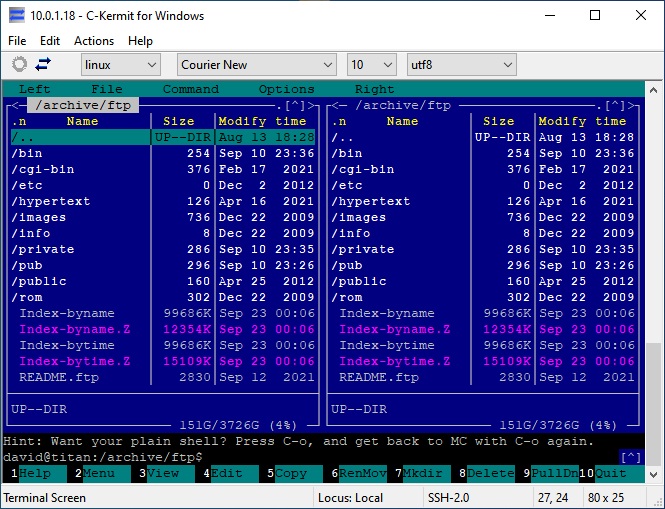Open the utf8 character set dropdown

(462, 65)
